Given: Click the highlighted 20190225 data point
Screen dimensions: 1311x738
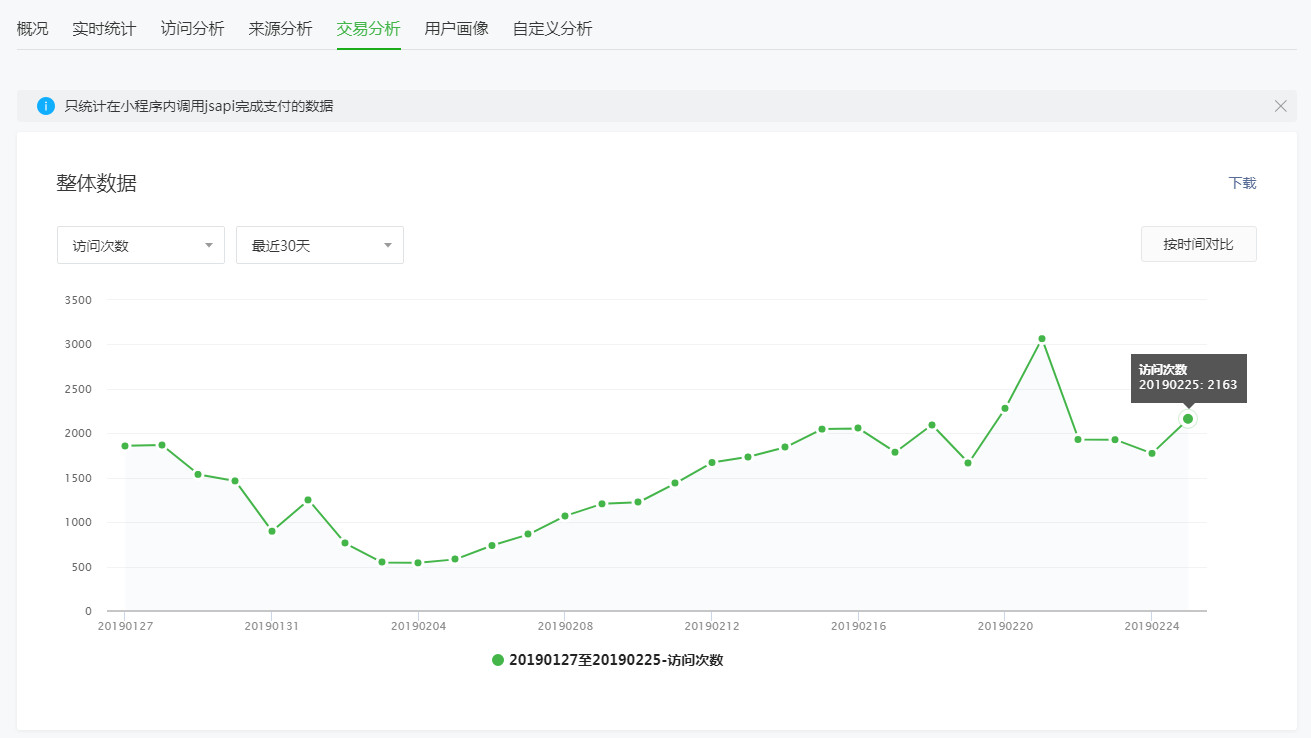Looking at the screenshot, I should [1188, 419].
